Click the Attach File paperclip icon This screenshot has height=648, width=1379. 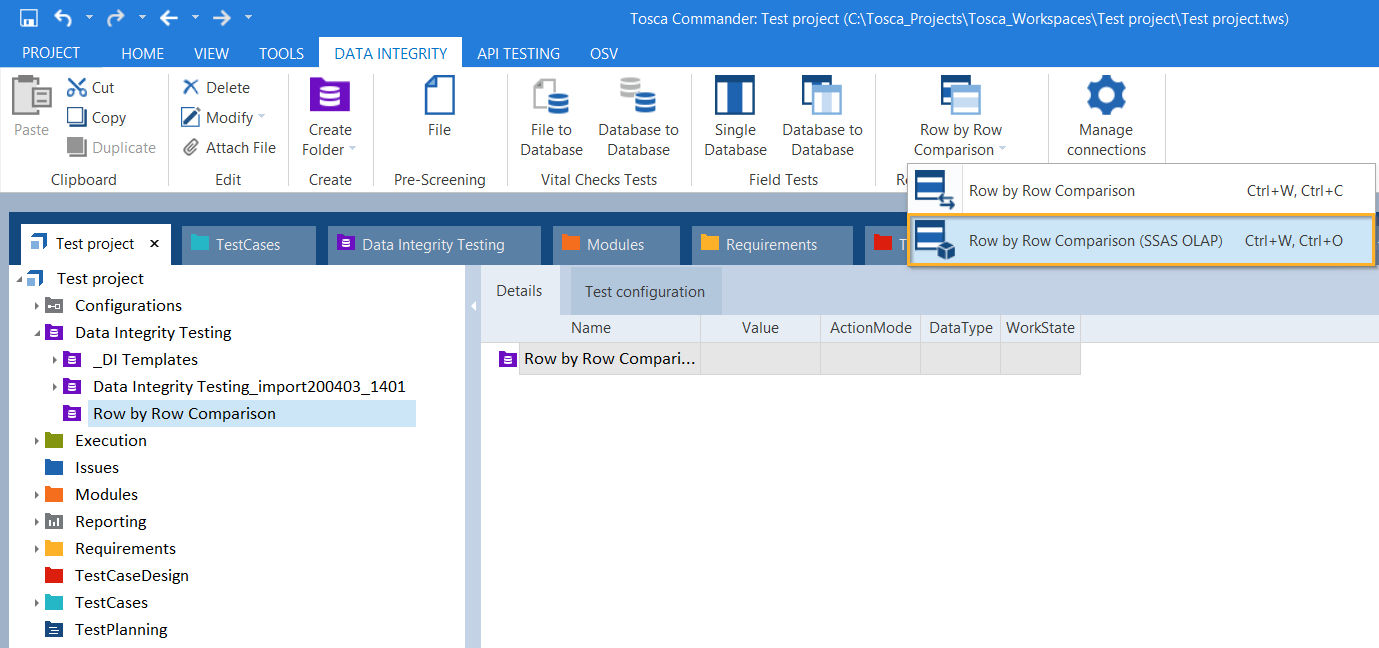(x=191, y=148)
